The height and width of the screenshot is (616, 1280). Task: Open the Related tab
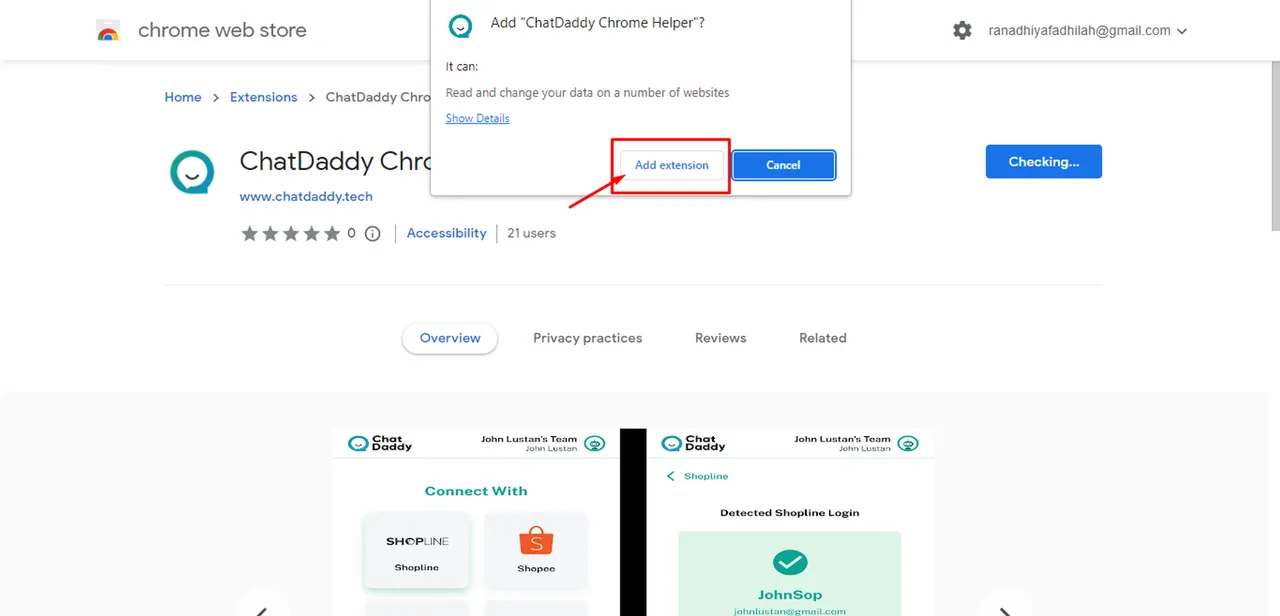click(x=823, y=338)
